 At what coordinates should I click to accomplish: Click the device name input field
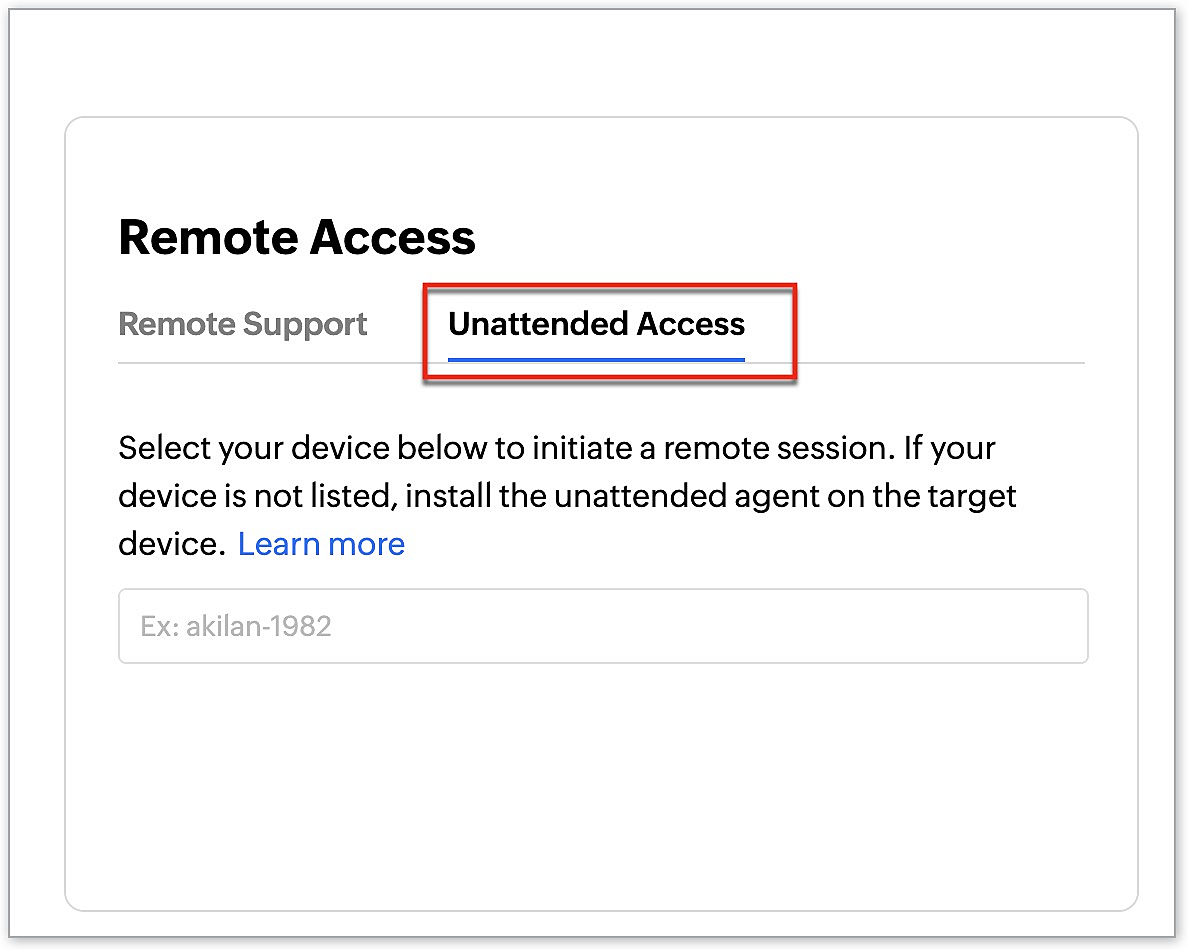pyautogui.click(x=602, y=626)
